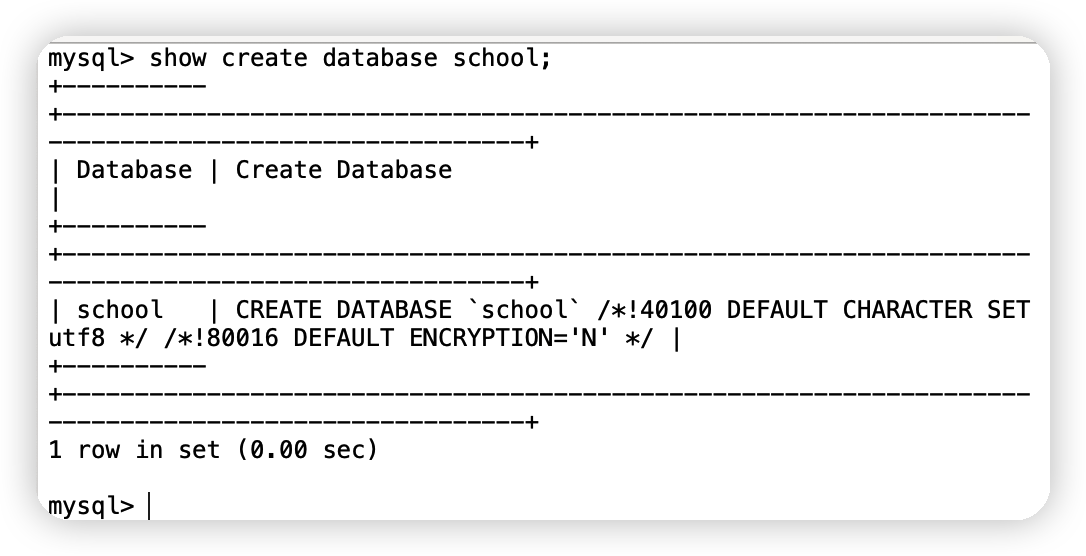
Task: Click the 'show create database school;' command text
Action: [350, 58]
